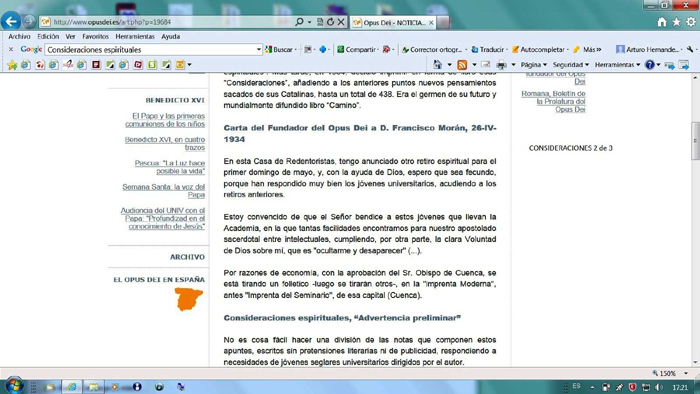The height and width of the screenshot is (394, 700).
Task: Click the yellow Add to Favorites star icon
Action: (x=12, y=65)
